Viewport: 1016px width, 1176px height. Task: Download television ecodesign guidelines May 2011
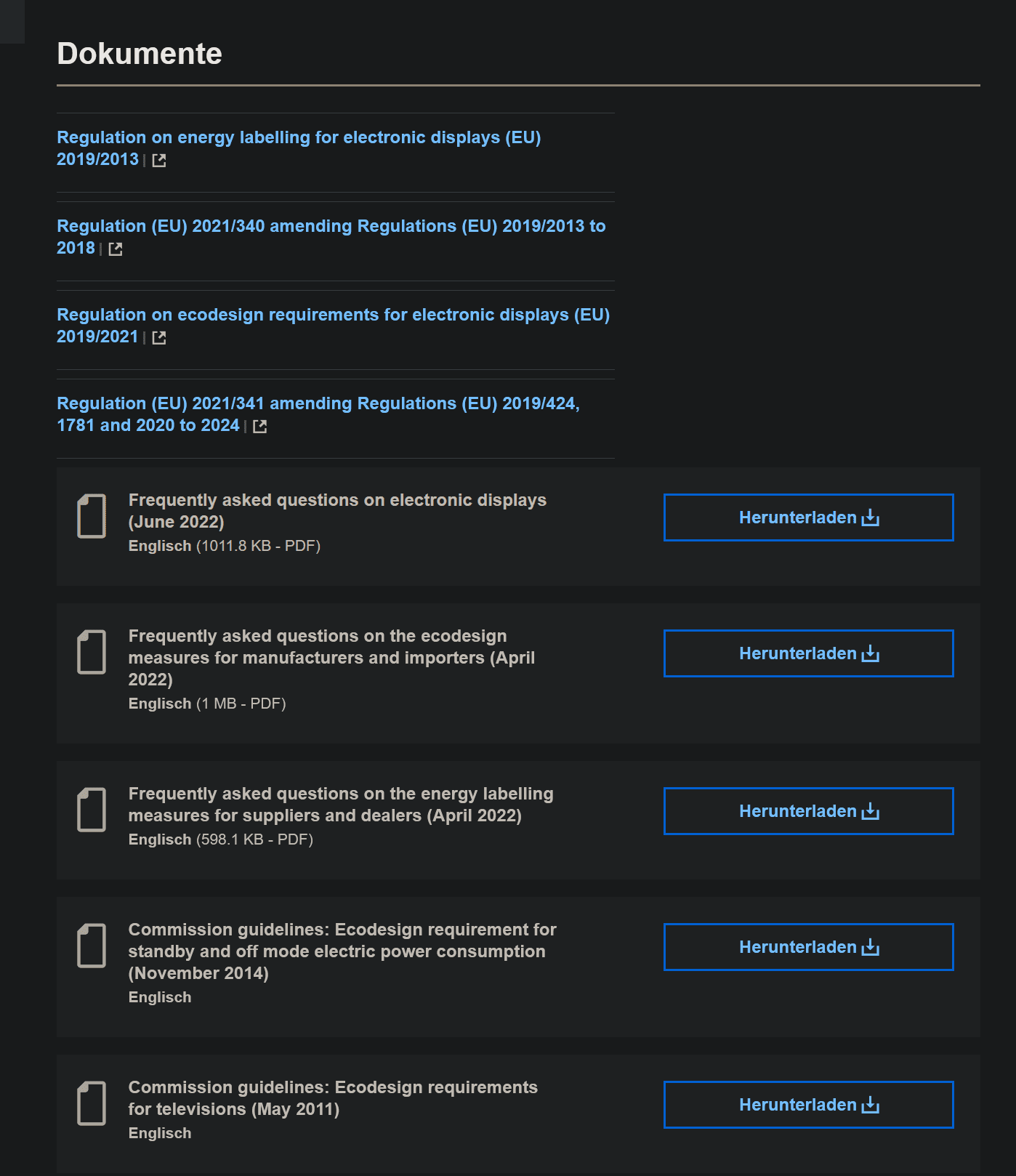[x=809, y=1105]
